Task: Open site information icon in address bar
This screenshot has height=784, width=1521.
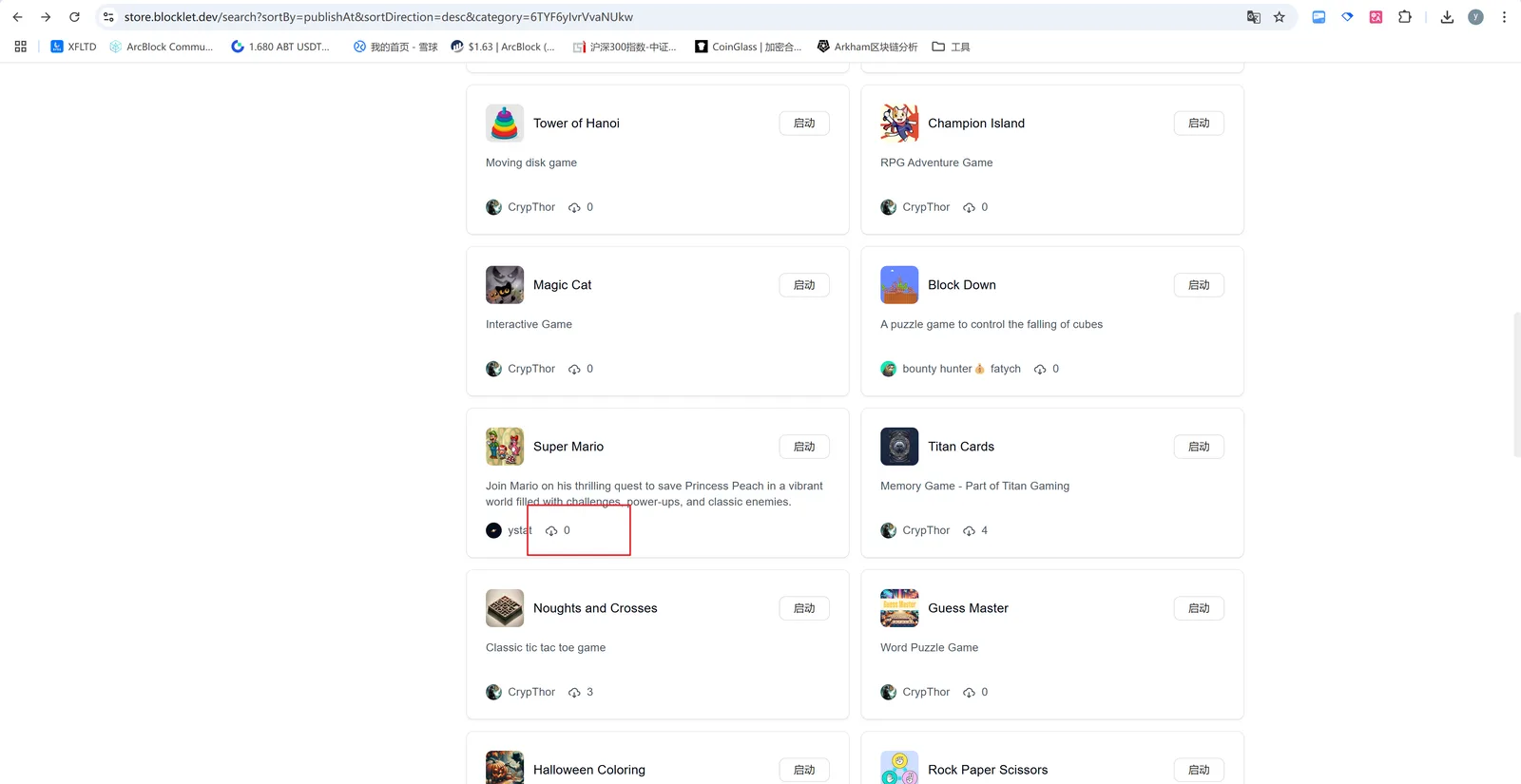Action: pos(108,17)
